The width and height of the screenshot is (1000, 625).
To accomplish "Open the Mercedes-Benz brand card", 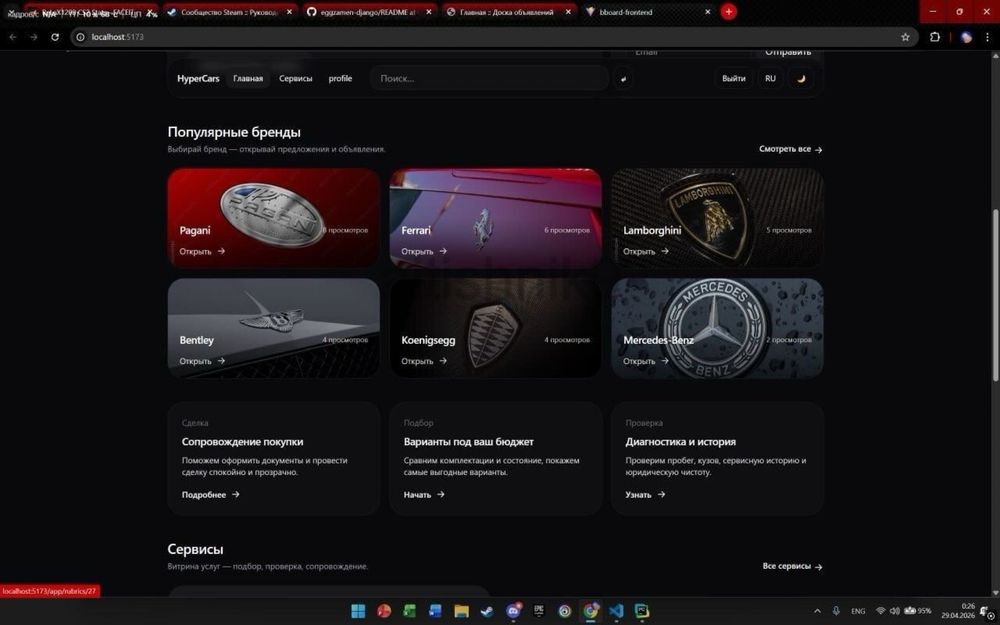I will pyautogui.click(x=717, y=328).
